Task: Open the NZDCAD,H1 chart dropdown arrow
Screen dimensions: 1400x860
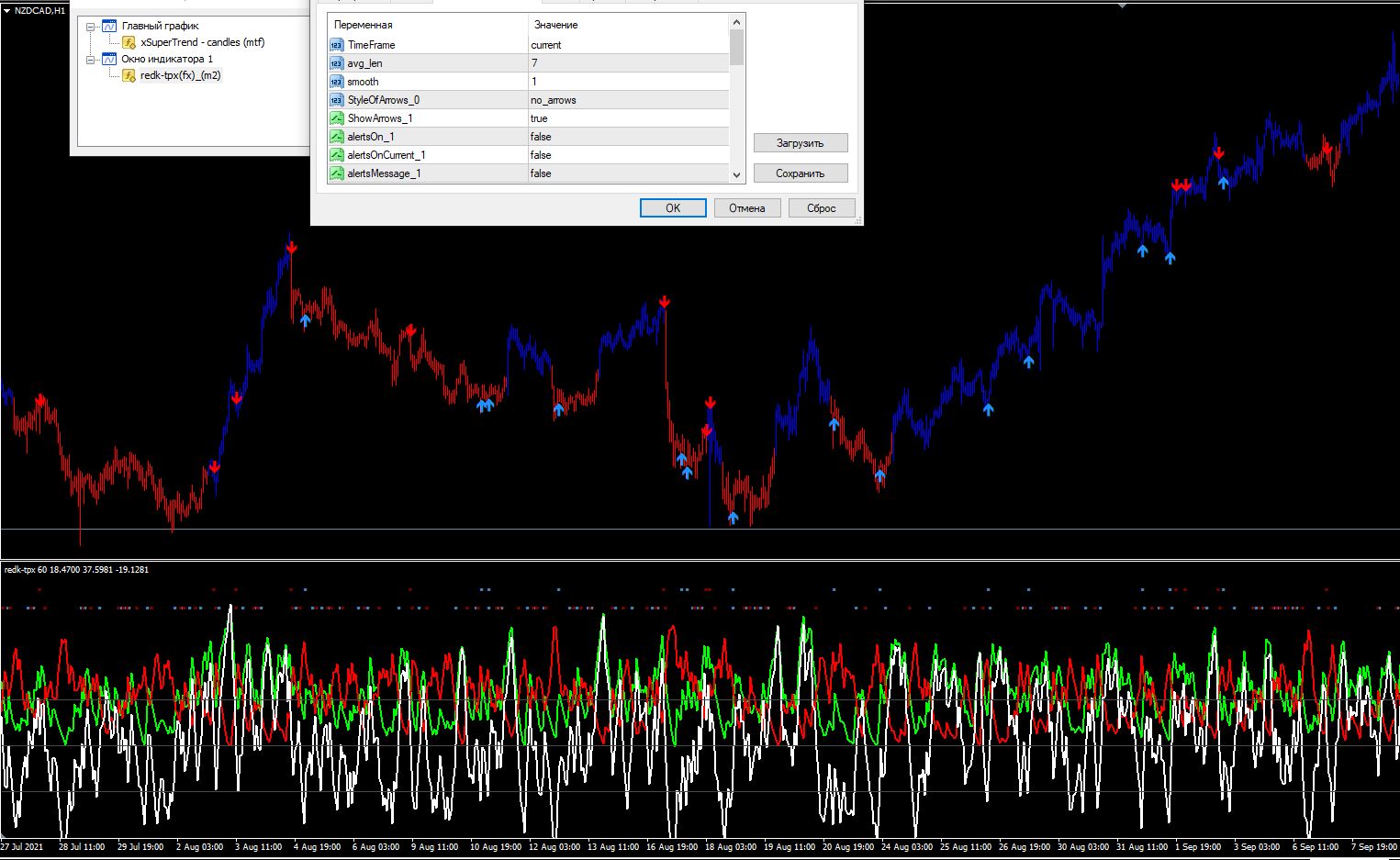Action: 7,10
